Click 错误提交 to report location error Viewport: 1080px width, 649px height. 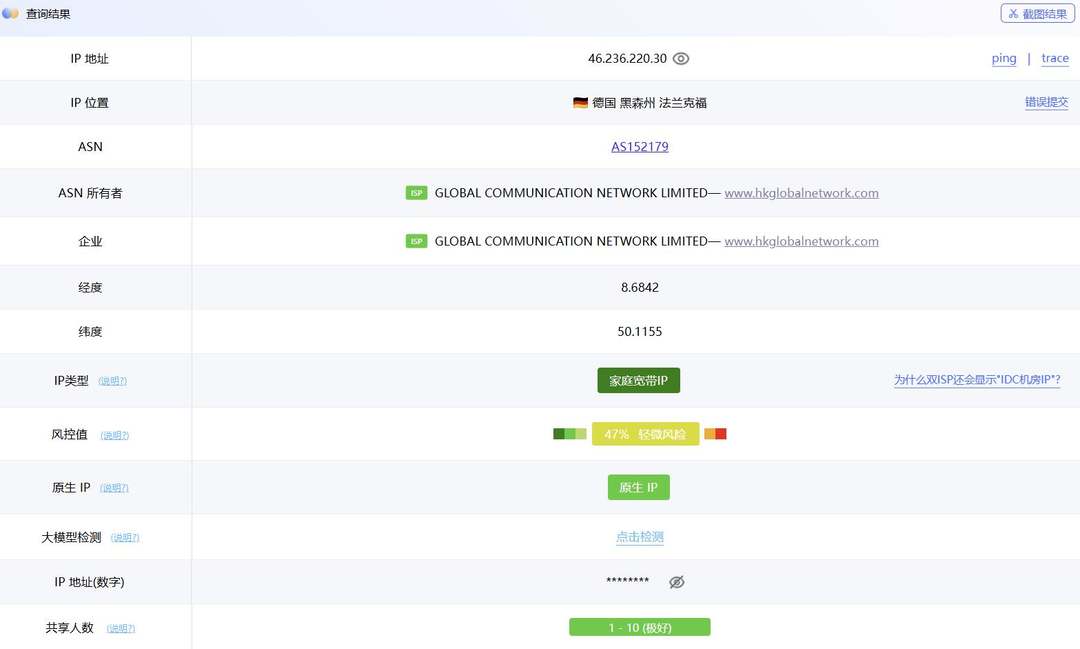[1046, 103]
